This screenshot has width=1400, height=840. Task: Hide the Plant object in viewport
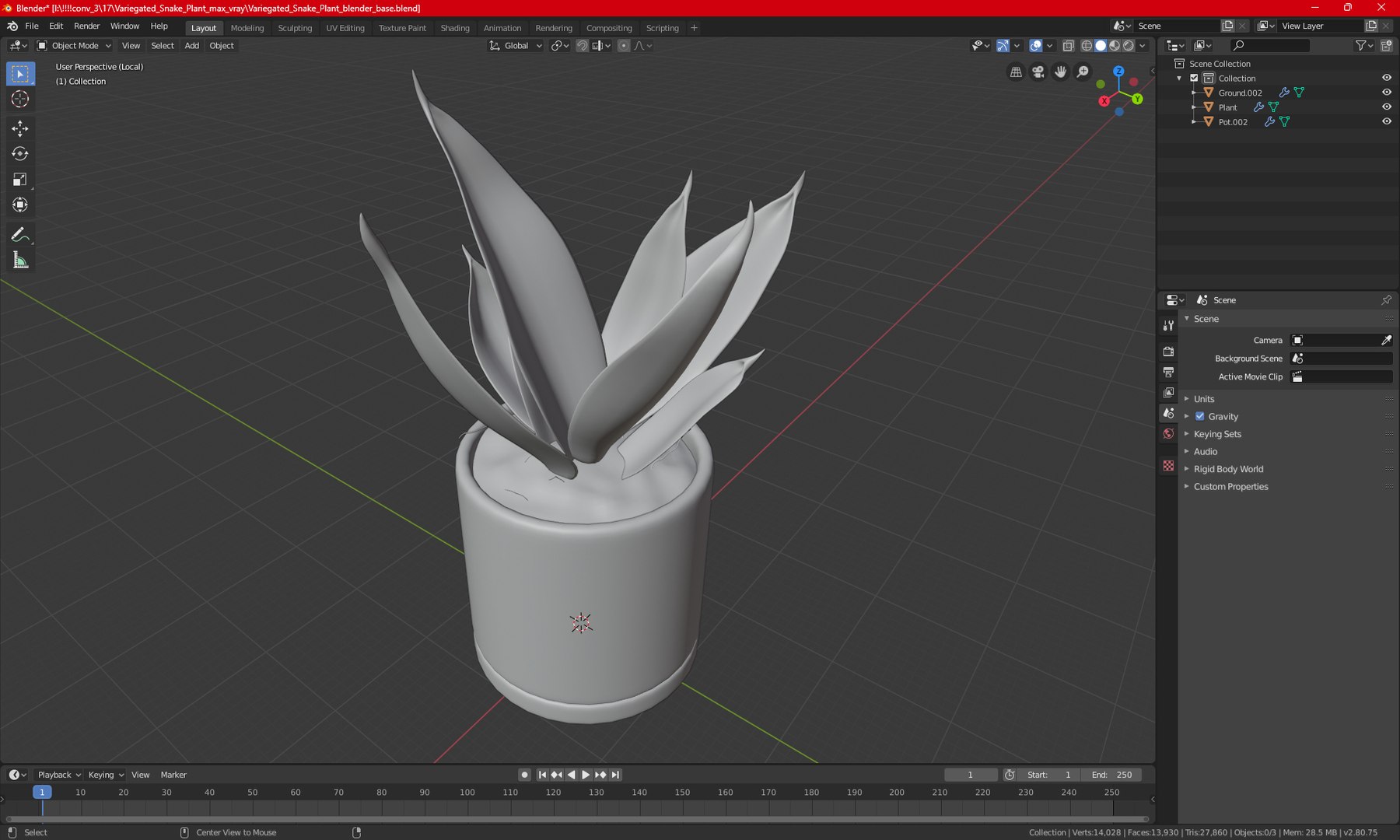[x=1386, y=107]
